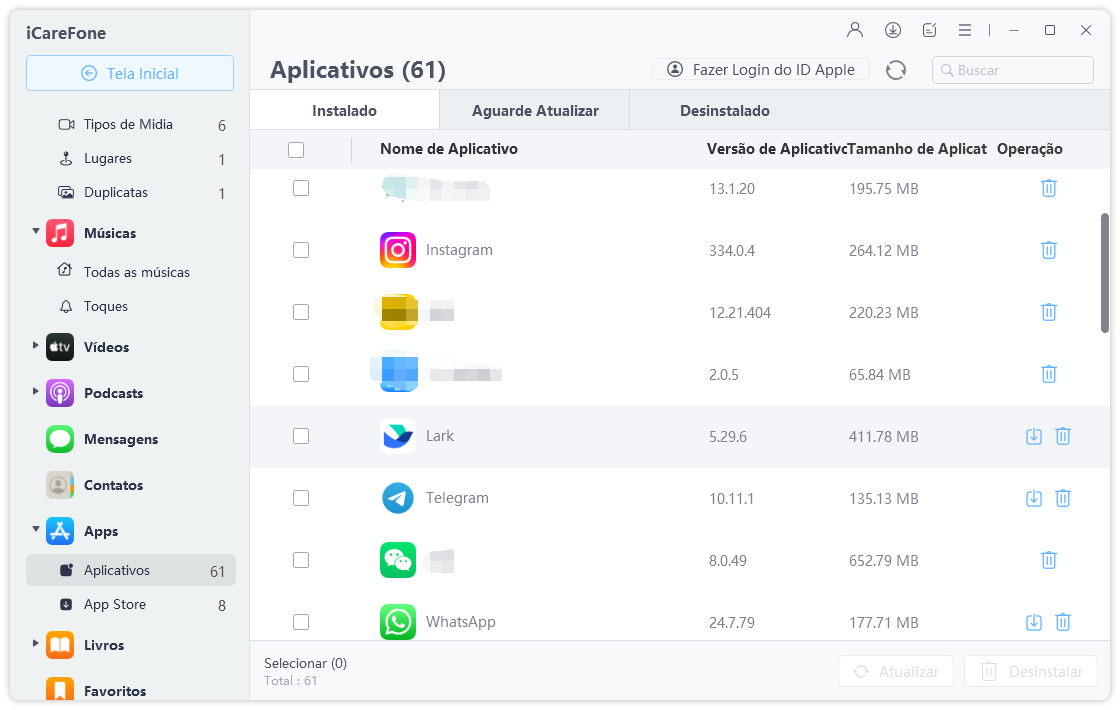The width and height of the screenshot is (1120, 710).
Task: Click Fazer Login do ID Apple
Action: click(x=761, y=70)
